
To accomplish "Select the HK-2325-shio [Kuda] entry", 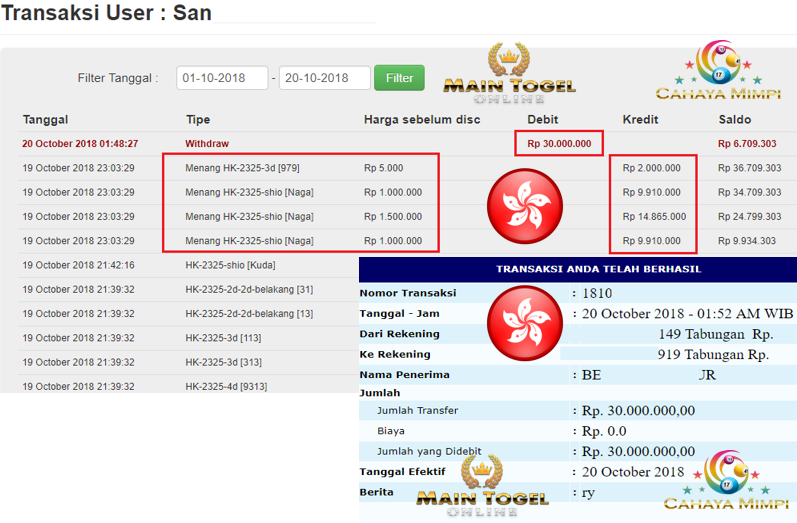I will click(230, 265).
